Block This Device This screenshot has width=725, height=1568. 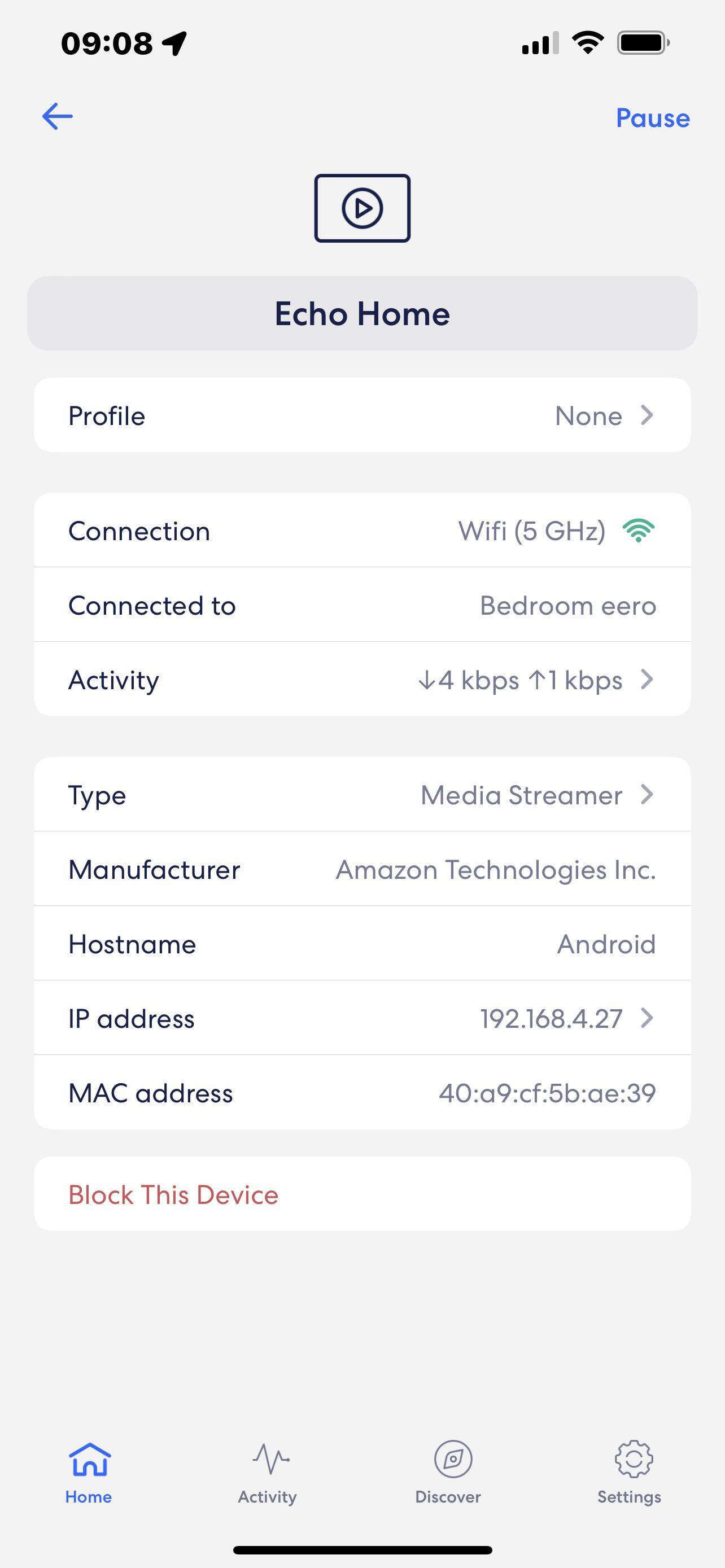[173, 1195]
